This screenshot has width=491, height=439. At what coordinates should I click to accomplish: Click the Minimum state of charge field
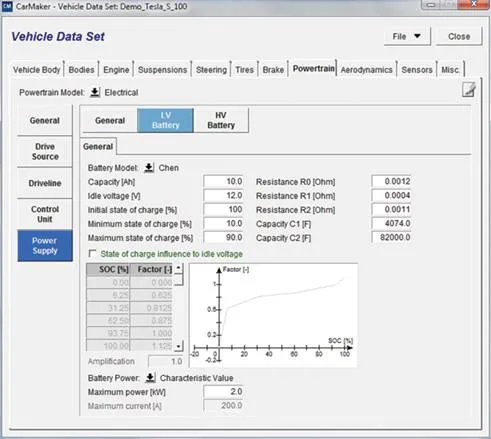pos(223,223)
